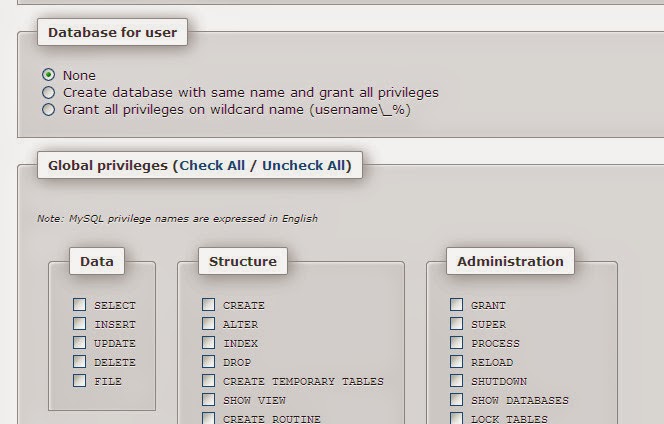The width and height of the screenshot is (664, 424).
Task: Select Grant all privileges on wildcard name
Action: point(48,110)
